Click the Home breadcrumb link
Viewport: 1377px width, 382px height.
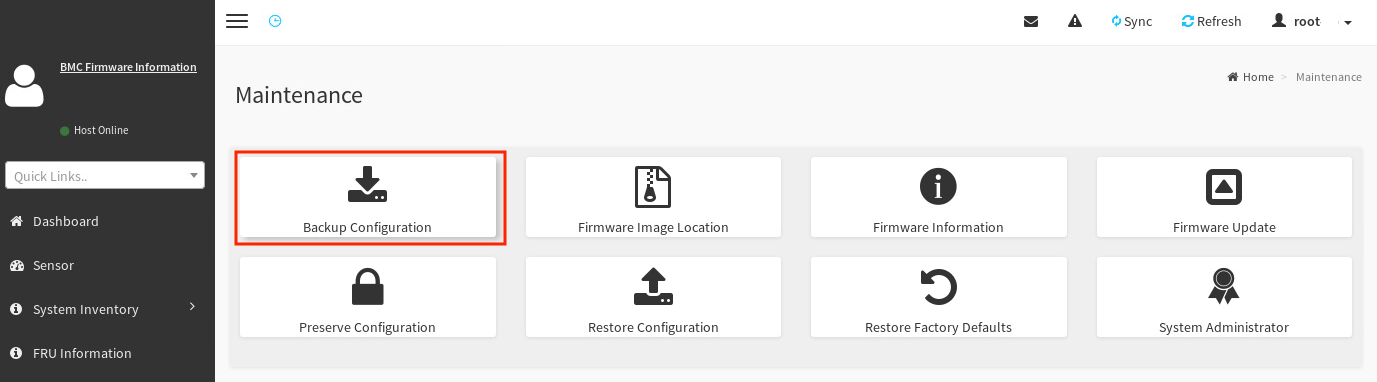pyautogui.click(x=1250, y=77)
